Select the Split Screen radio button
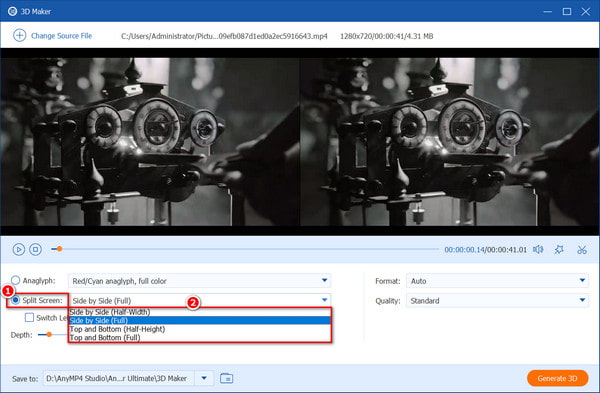 click(x=15, y=300)
